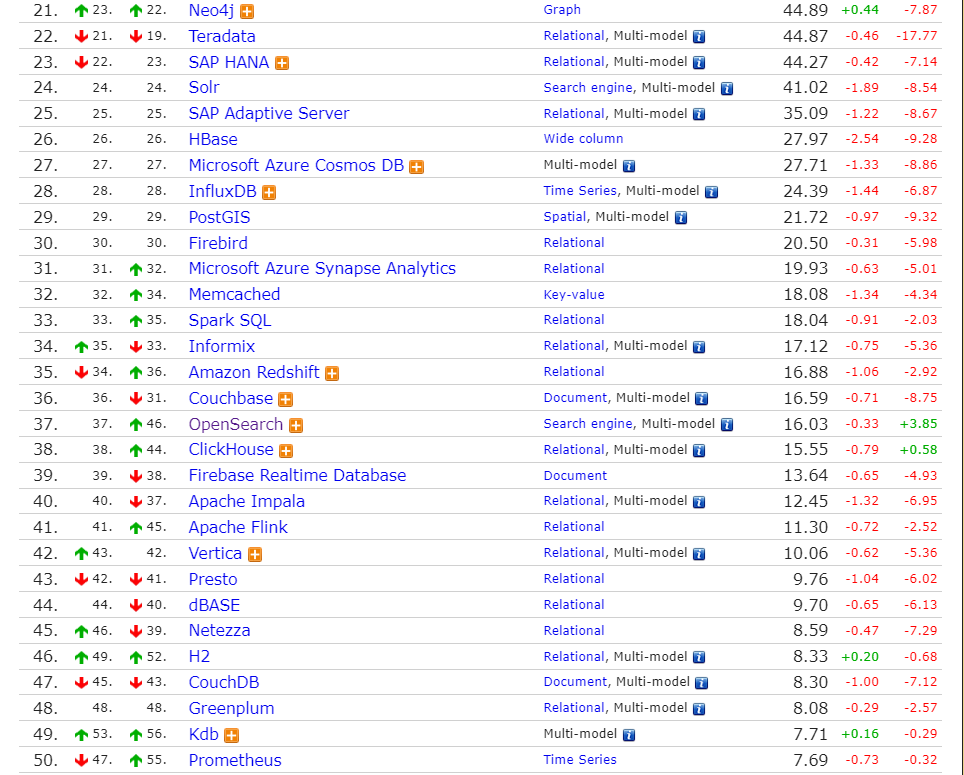Click the -17.77 value in Teradata row
The height and width of the screenshot is (775, 964).
pos(917,36)
